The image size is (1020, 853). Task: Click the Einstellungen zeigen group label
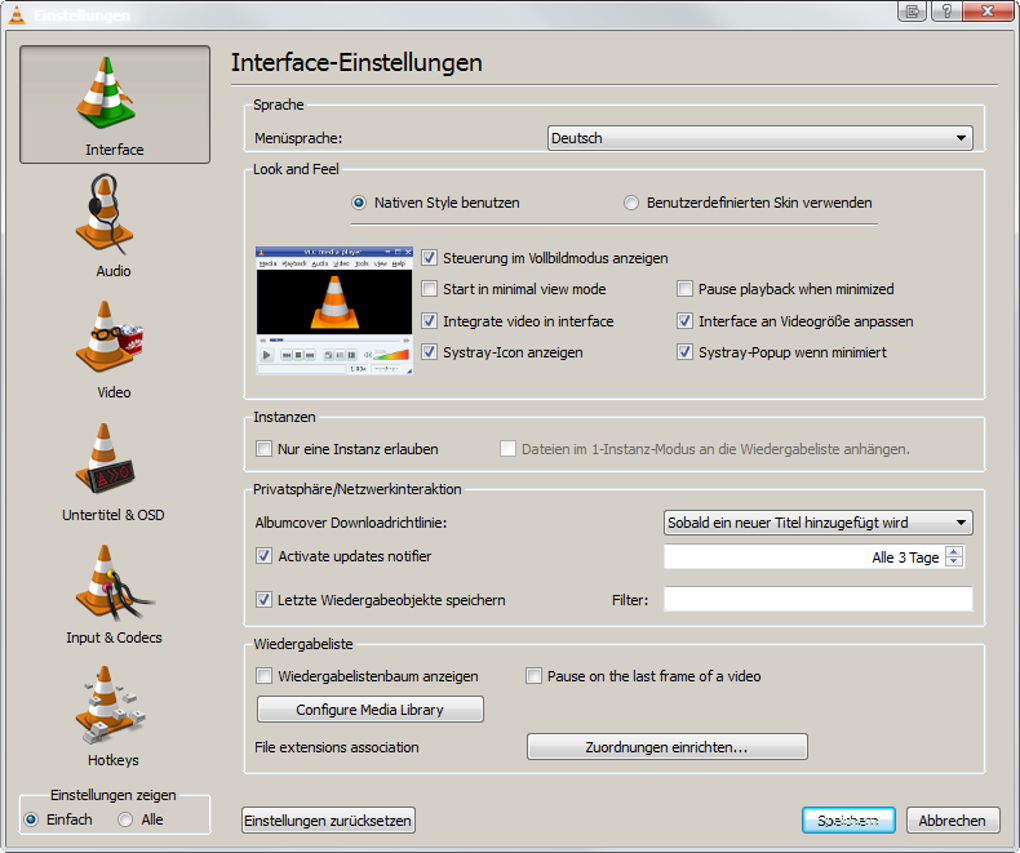click(x=113, y=795)
